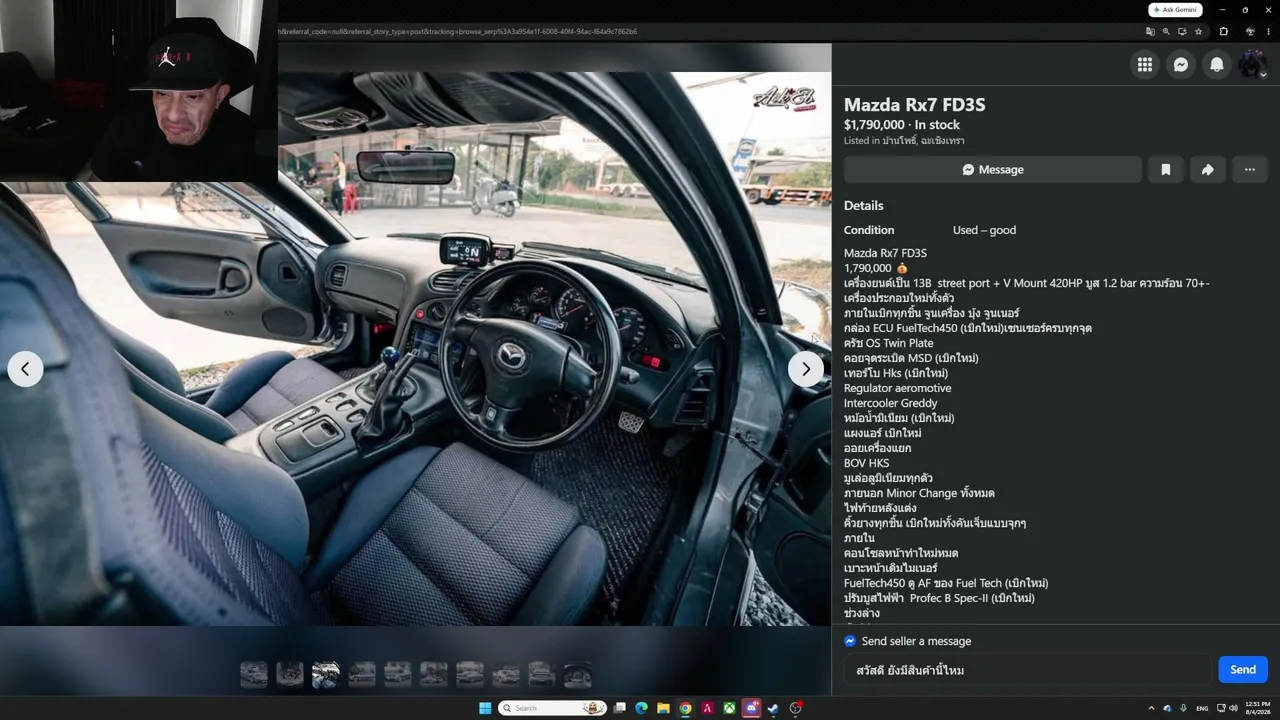Click the Ask Gemini button
Image resolution: width=1280 pixels, height=720 pixels.
pyautogui.click(x=1175, y=10)
